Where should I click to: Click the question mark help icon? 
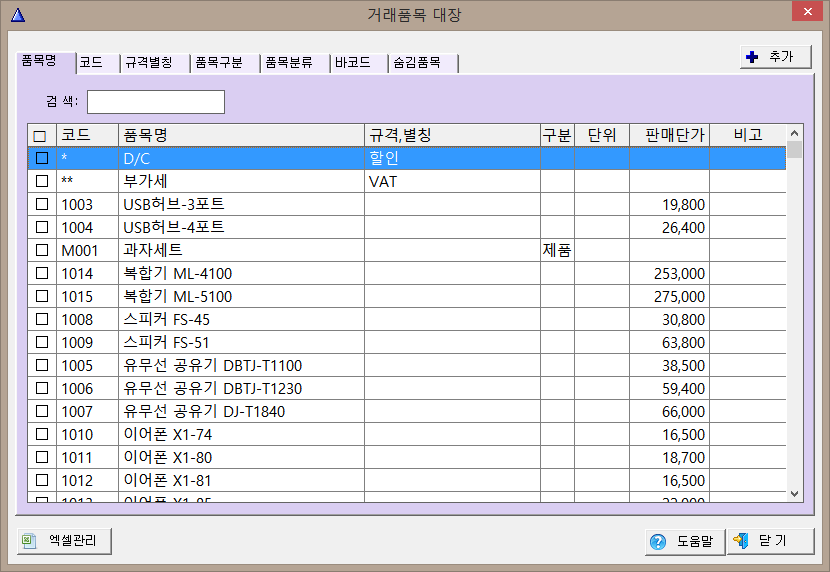tap(657, 542)
